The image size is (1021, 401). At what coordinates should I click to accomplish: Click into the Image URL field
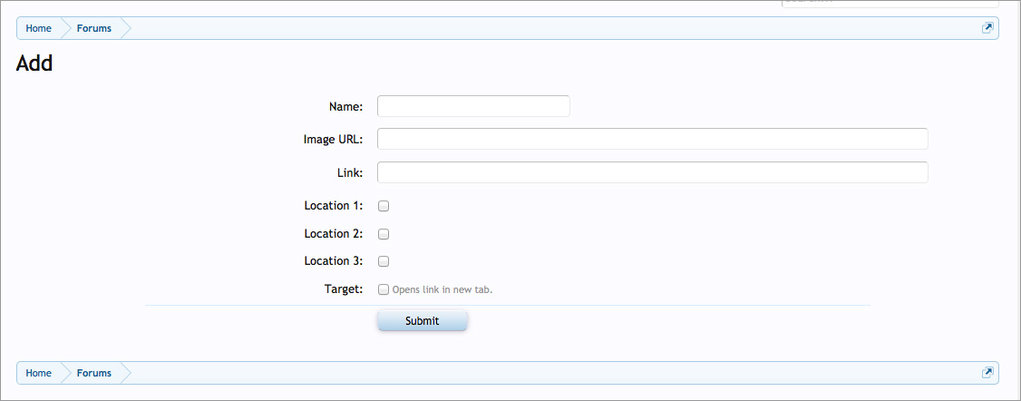(652, 139)
